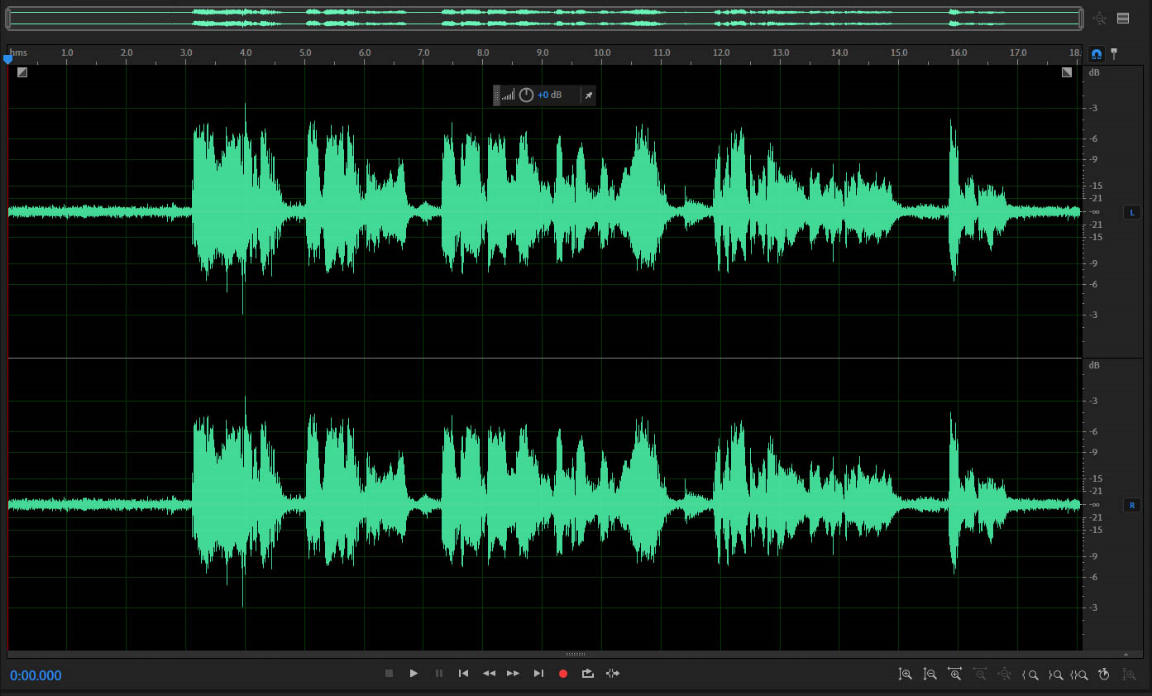Zoom in at the out point

pos(1055,675)
